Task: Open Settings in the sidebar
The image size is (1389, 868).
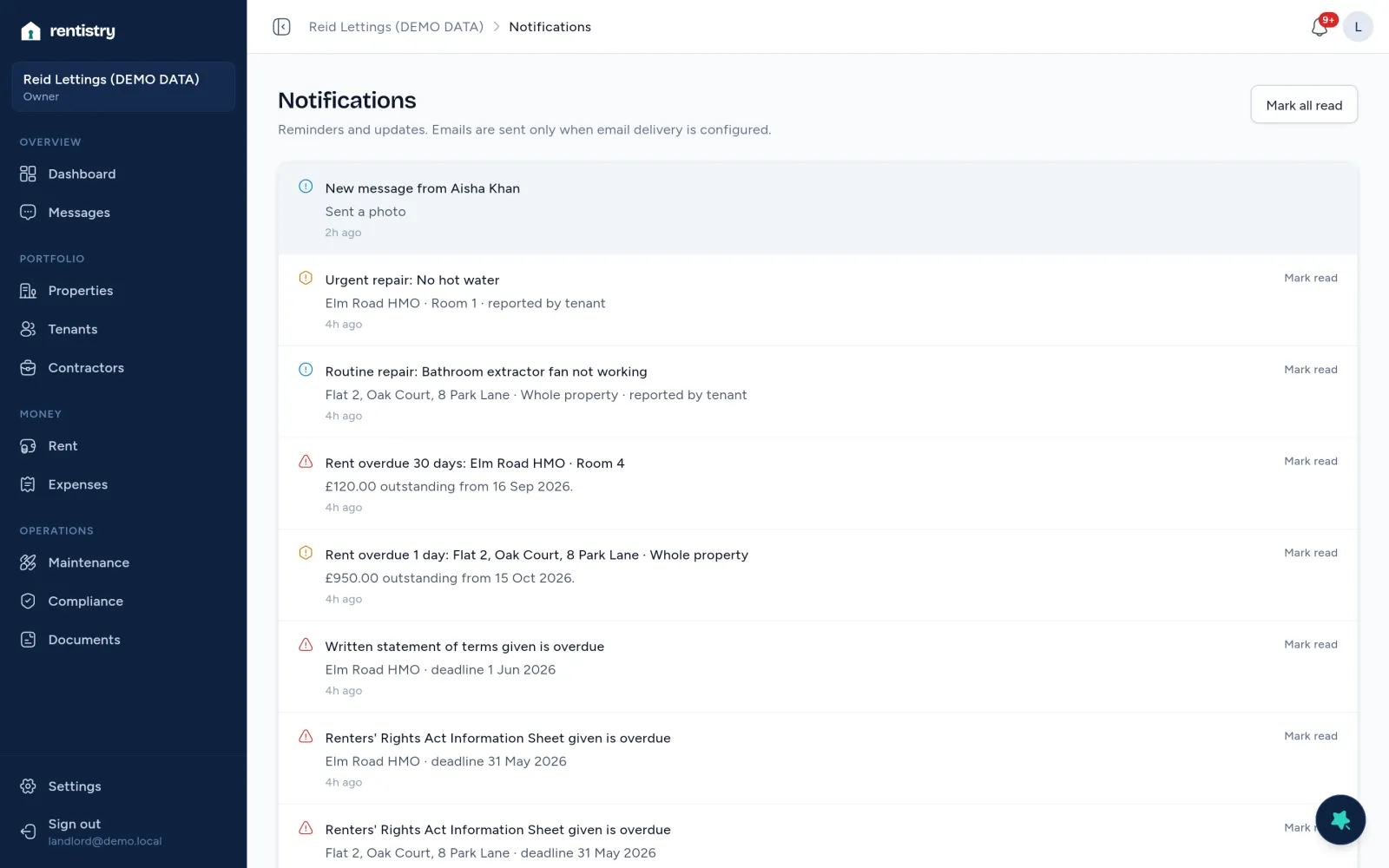Action: [x=123, y=786]
